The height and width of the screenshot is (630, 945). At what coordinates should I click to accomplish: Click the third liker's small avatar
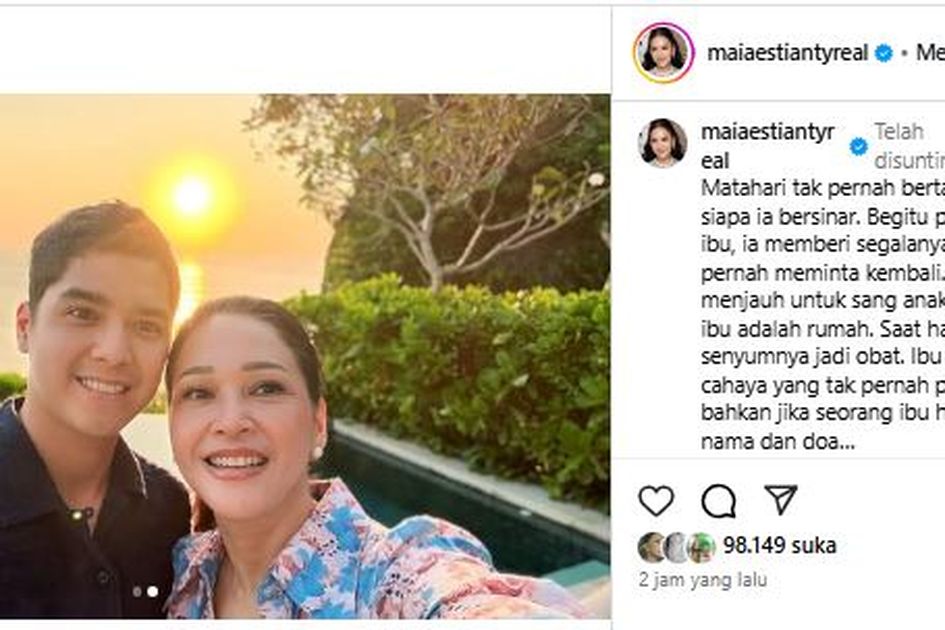click(701, 546)
